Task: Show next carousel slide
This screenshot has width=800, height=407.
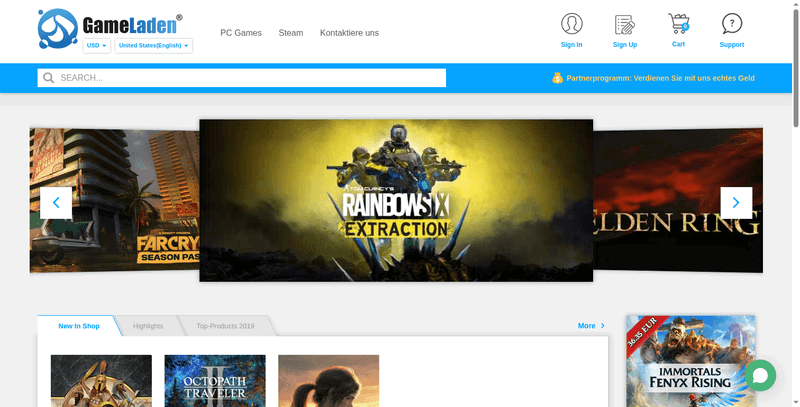Action: point(736,202)
